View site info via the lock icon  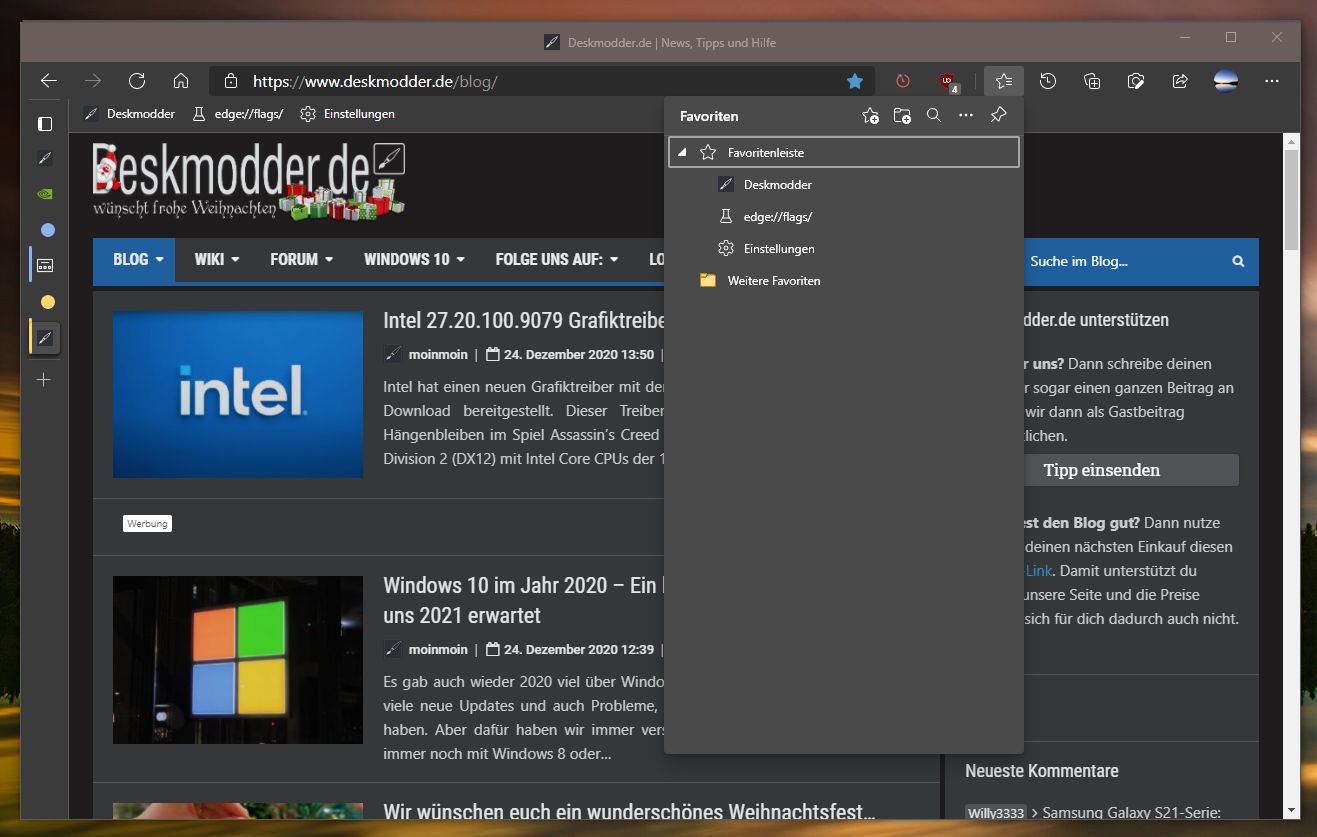point(231,81)
